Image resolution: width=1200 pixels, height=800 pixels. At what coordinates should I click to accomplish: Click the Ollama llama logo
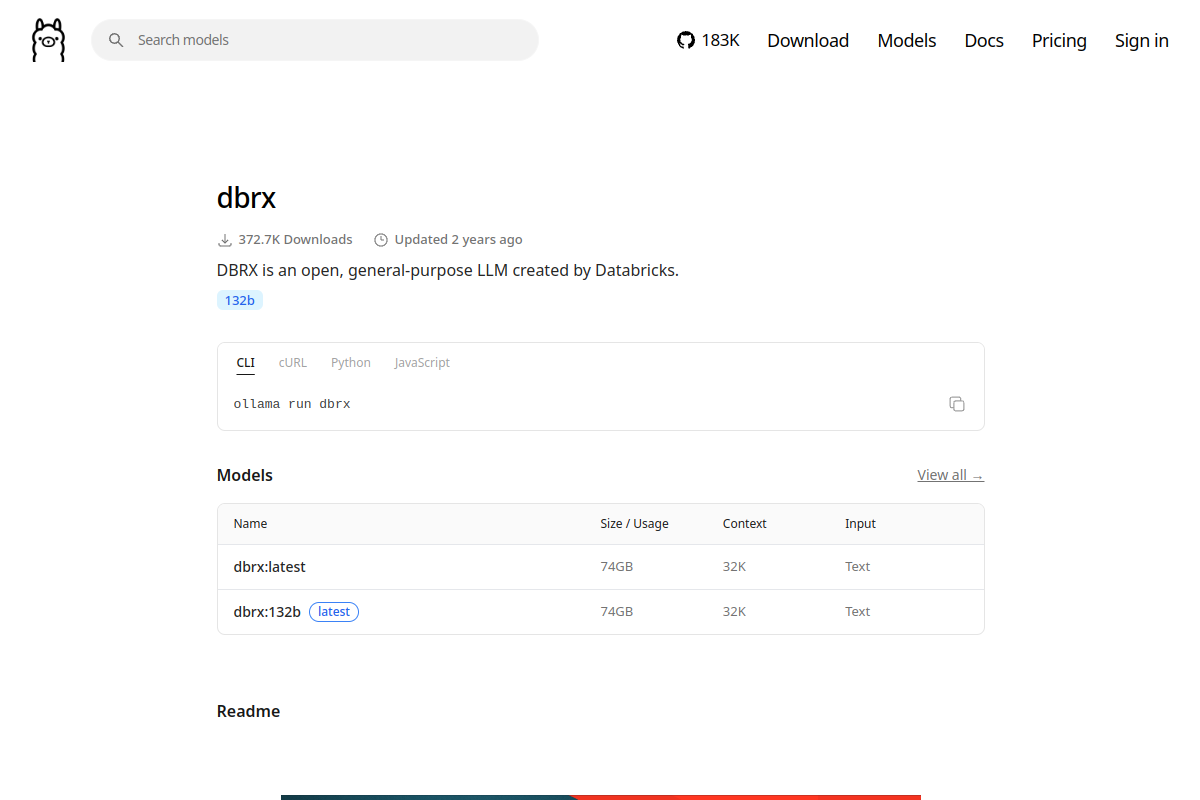[x=48, y=40]
